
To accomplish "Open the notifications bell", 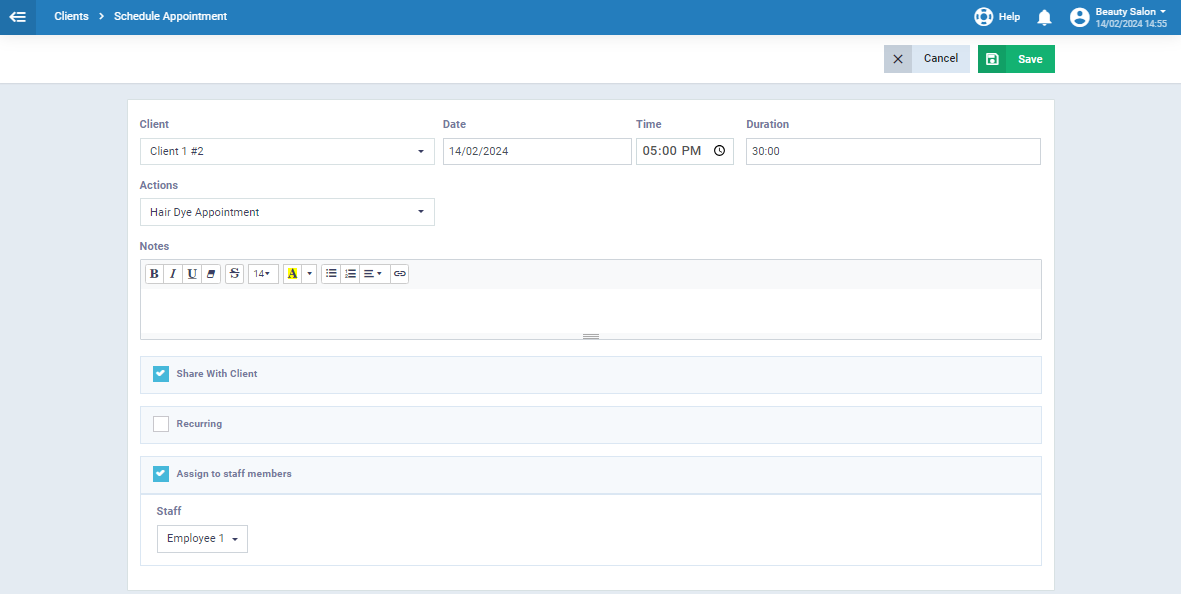I will [1044, 17].
